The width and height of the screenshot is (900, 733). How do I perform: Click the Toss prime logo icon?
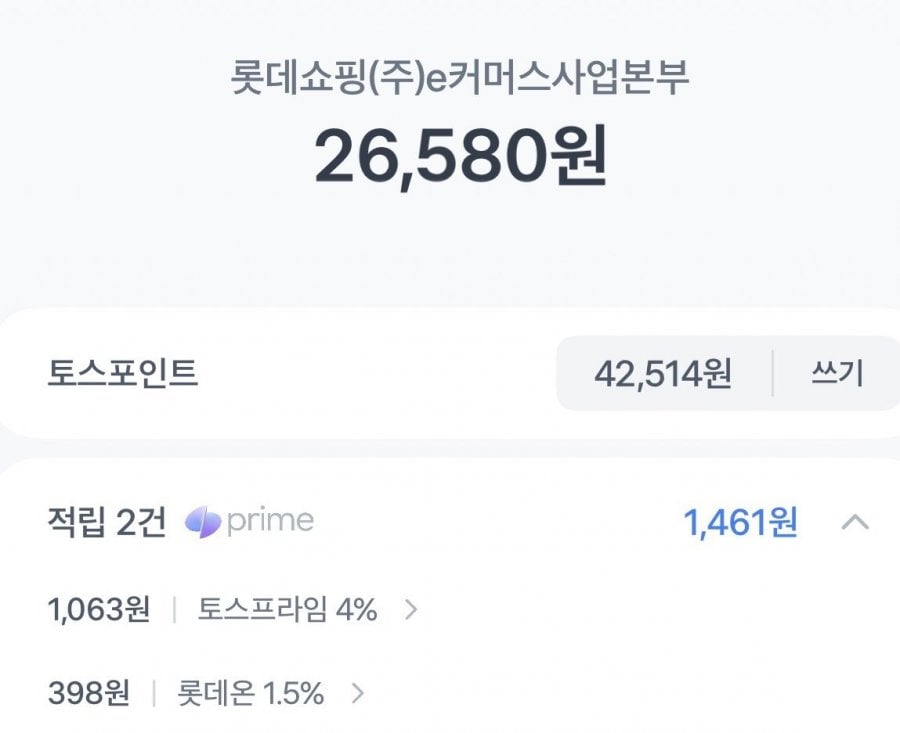[203, 522]
